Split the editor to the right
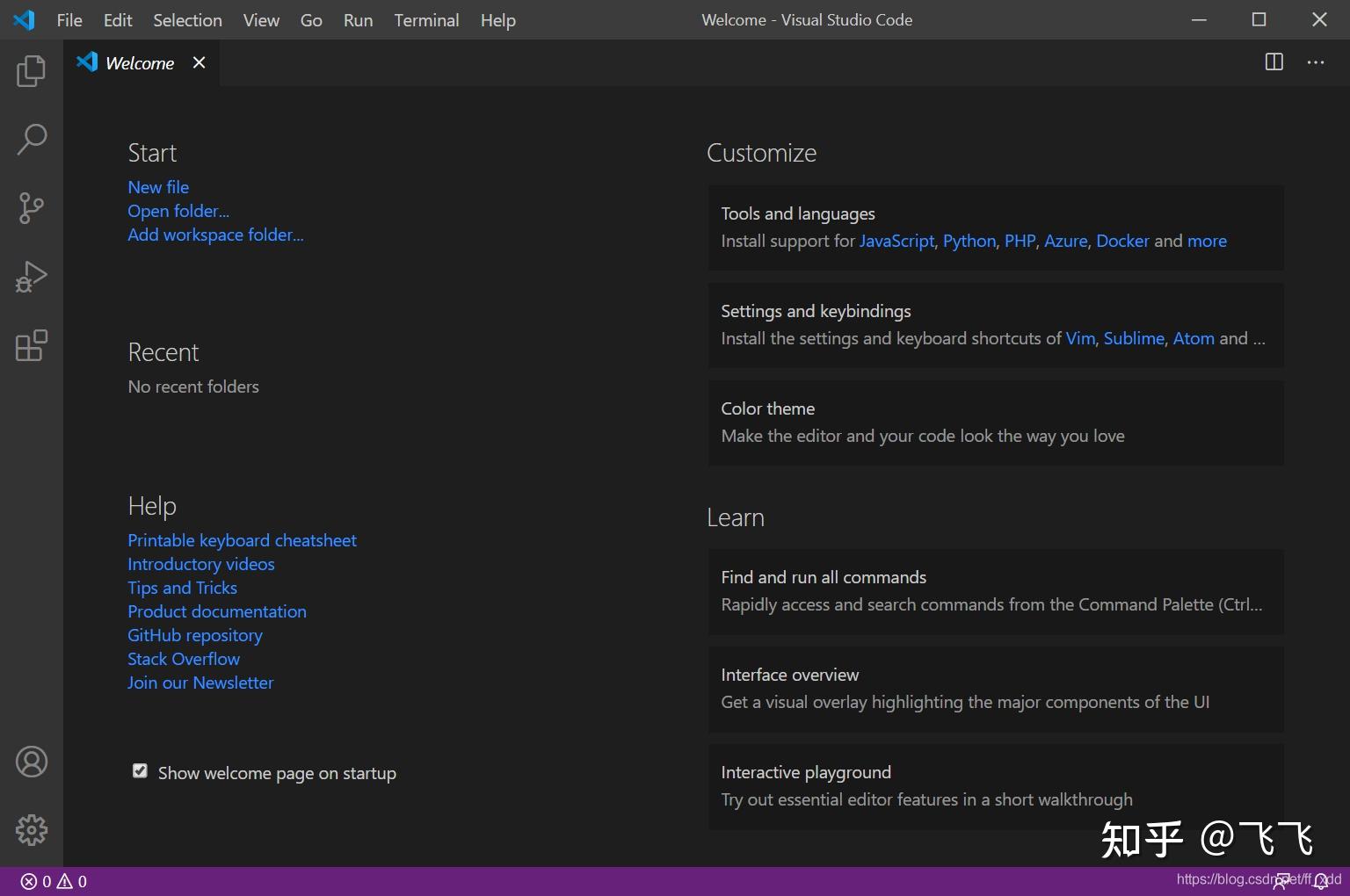 tap(1274, 62)
